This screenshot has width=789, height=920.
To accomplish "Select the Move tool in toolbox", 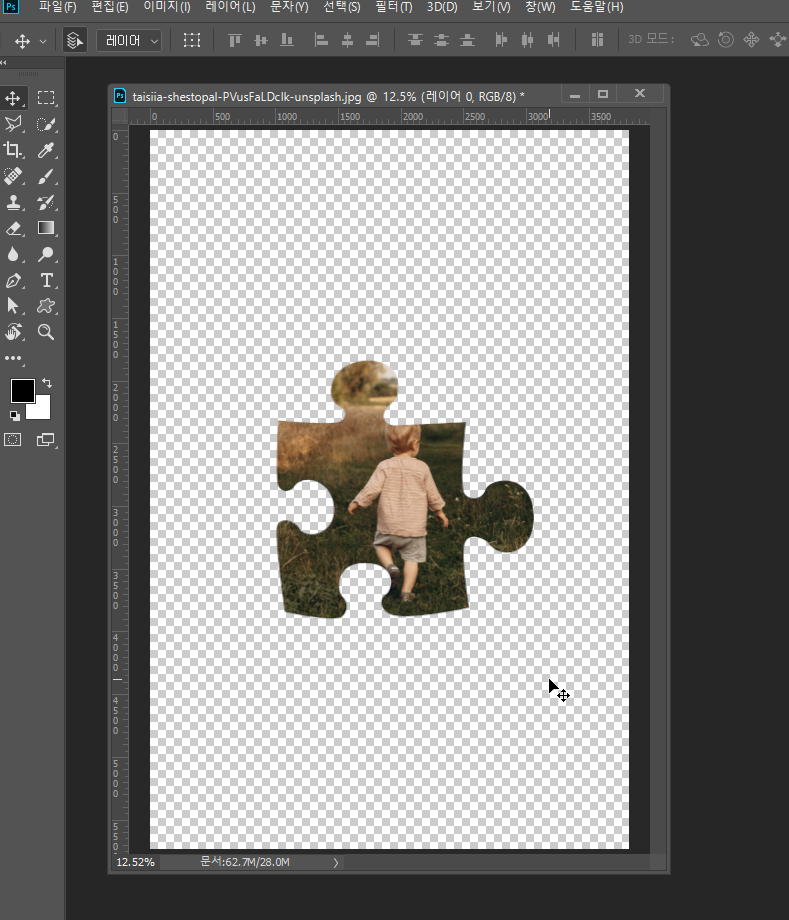I will tap(13, 98).
